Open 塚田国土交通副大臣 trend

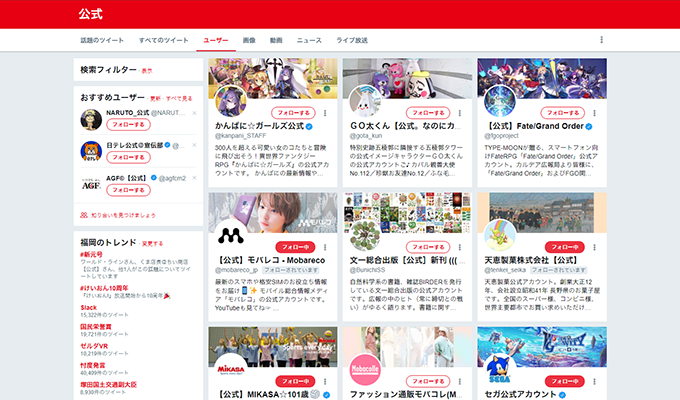click(x=108, y=384)
